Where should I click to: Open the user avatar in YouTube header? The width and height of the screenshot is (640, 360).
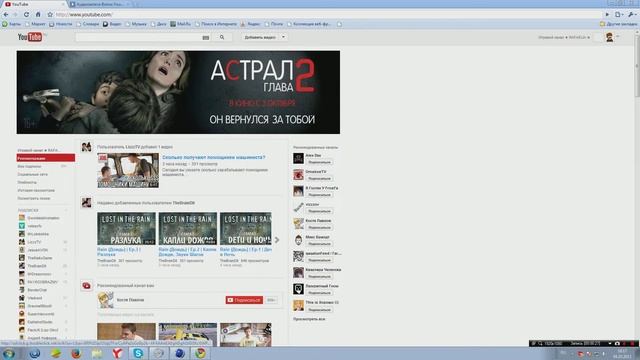click(609, 37)
